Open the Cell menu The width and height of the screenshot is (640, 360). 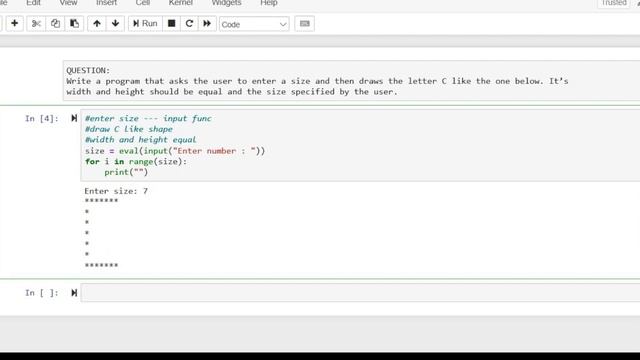(143, 3)
